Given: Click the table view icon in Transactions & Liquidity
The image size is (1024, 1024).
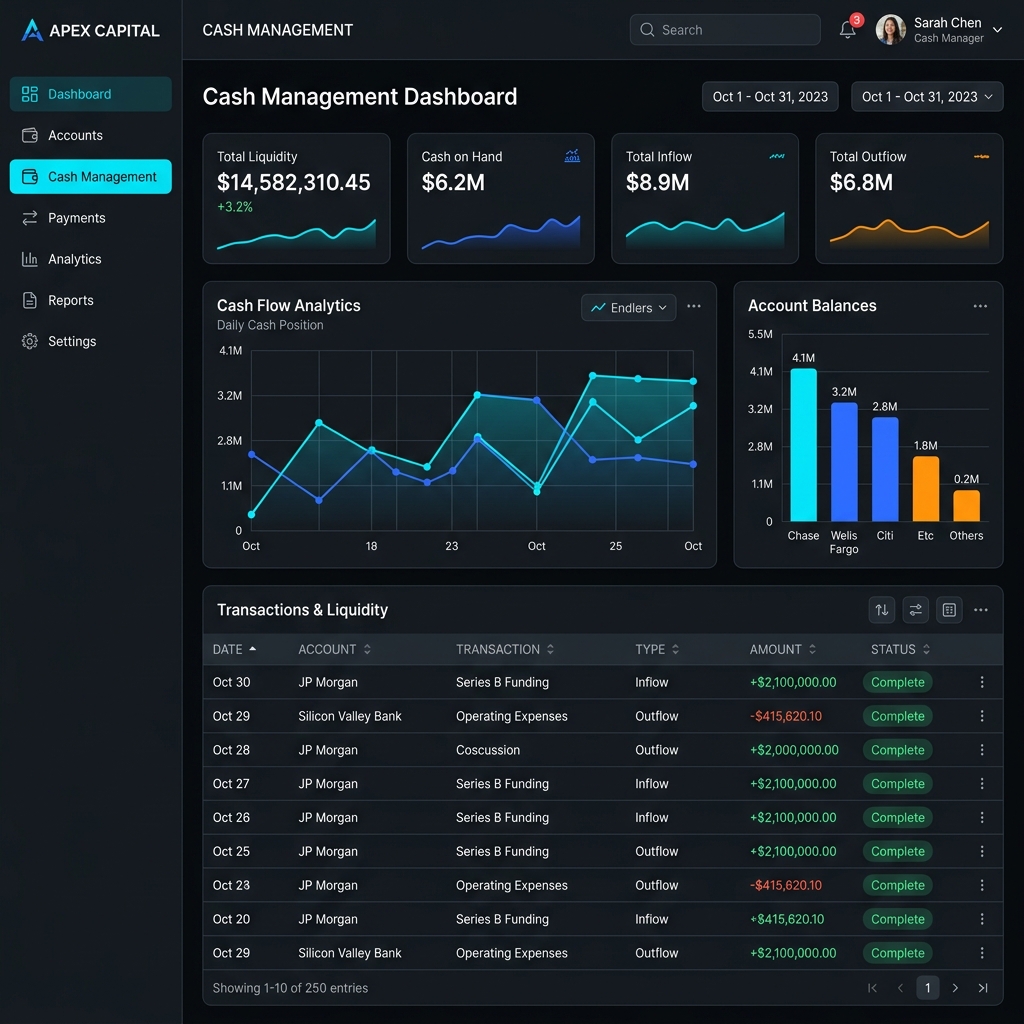Looking at the screenshot, I should point(948,610).
